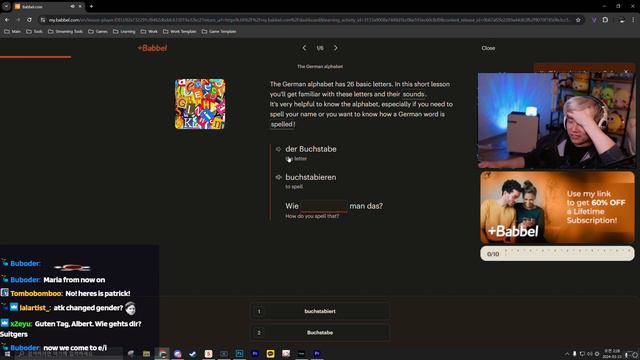
Task: Click chat message 'atk changed gender?'
Action: [x=88, y=308]
